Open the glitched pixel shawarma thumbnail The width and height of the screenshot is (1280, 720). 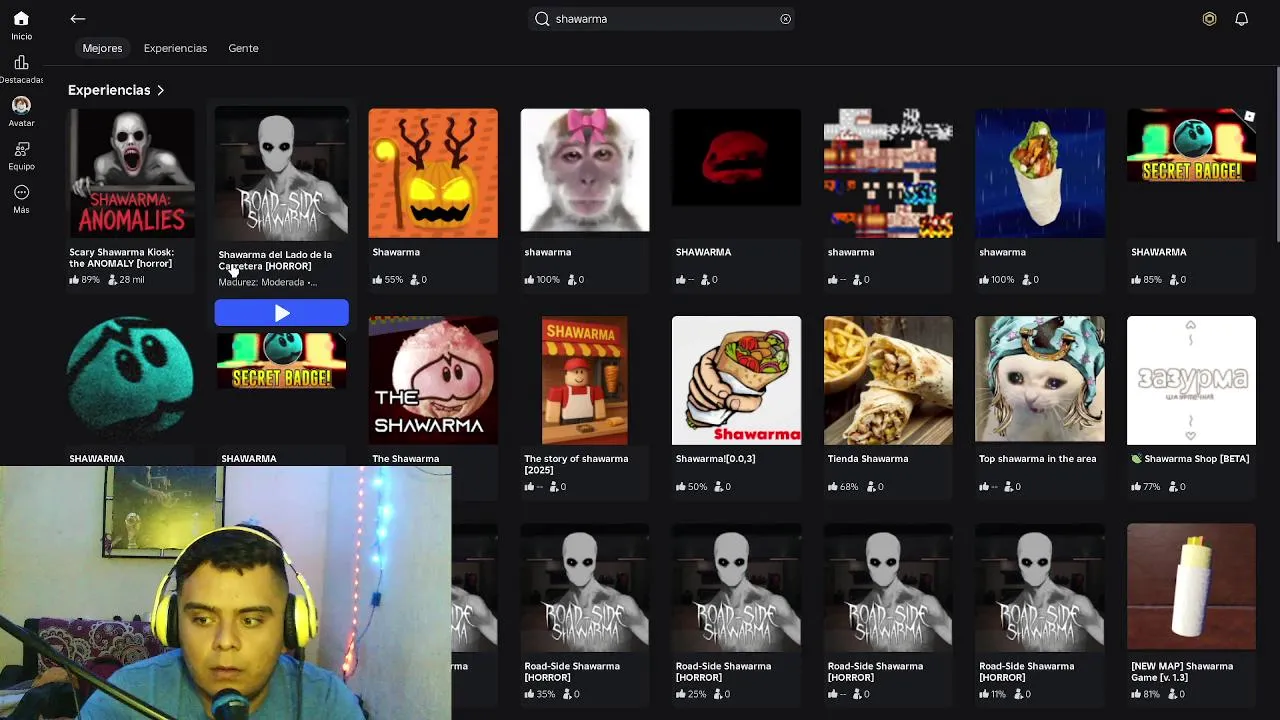(x=888, y=173)
